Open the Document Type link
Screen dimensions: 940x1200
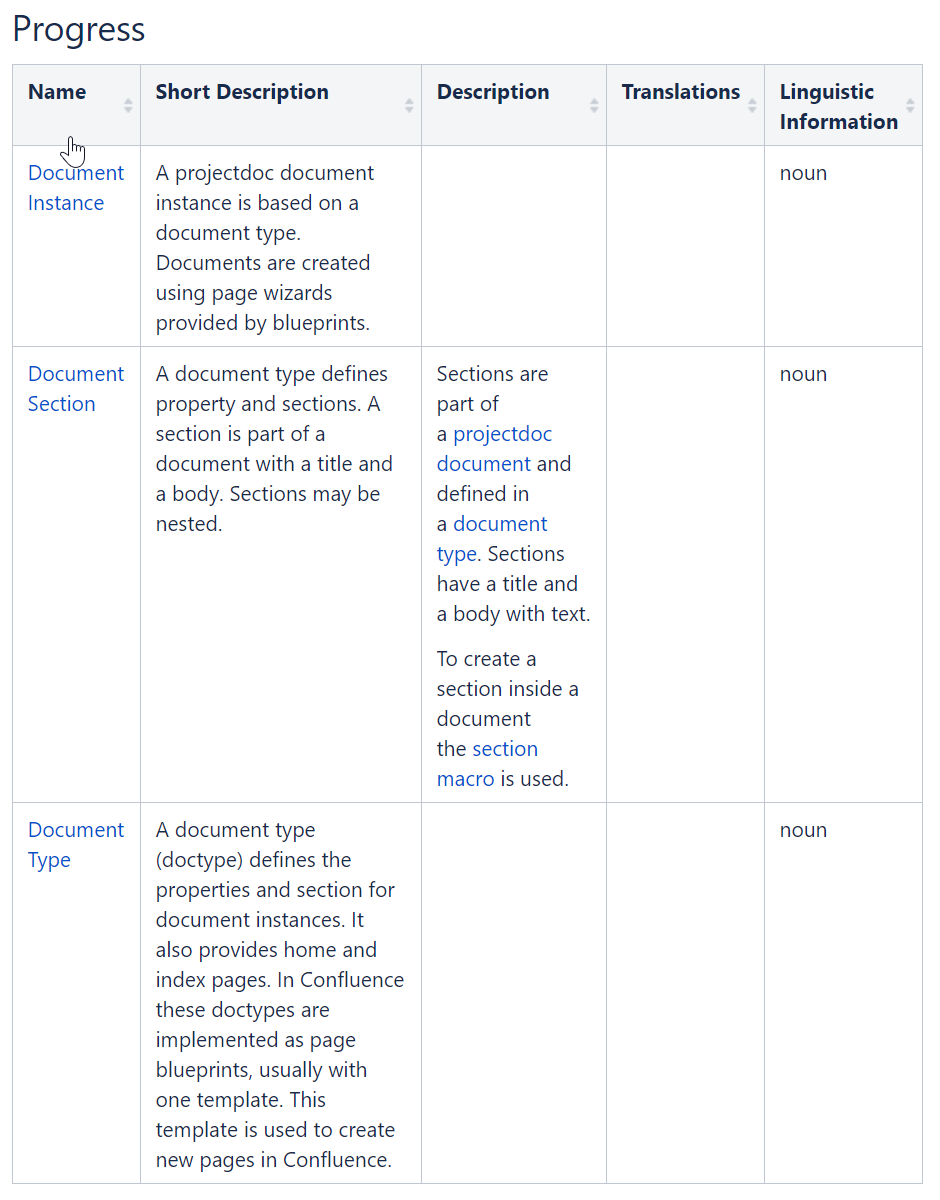coord(75,845)
